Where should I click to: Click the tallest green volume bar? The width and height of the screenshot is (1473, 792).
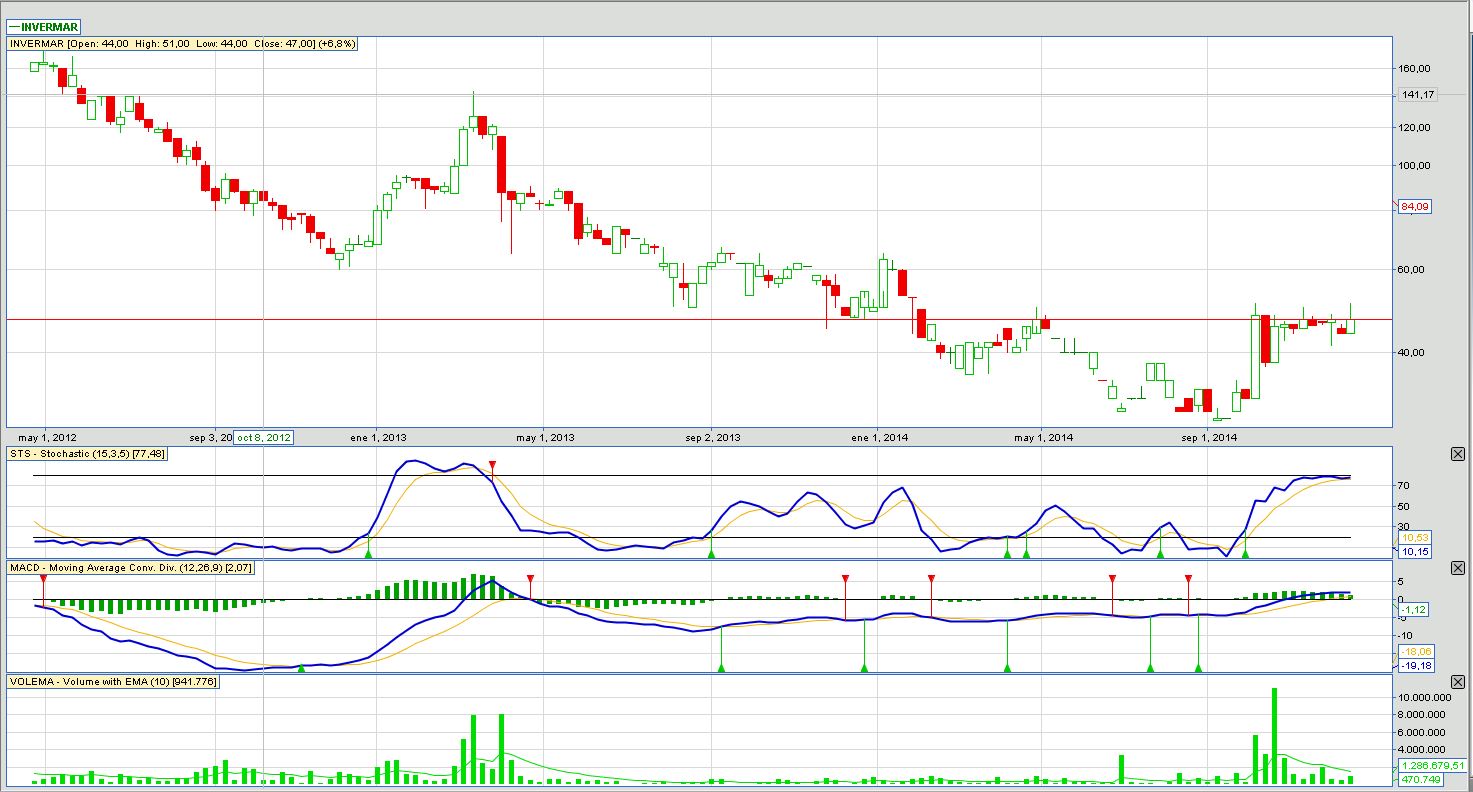point(1274,736)
